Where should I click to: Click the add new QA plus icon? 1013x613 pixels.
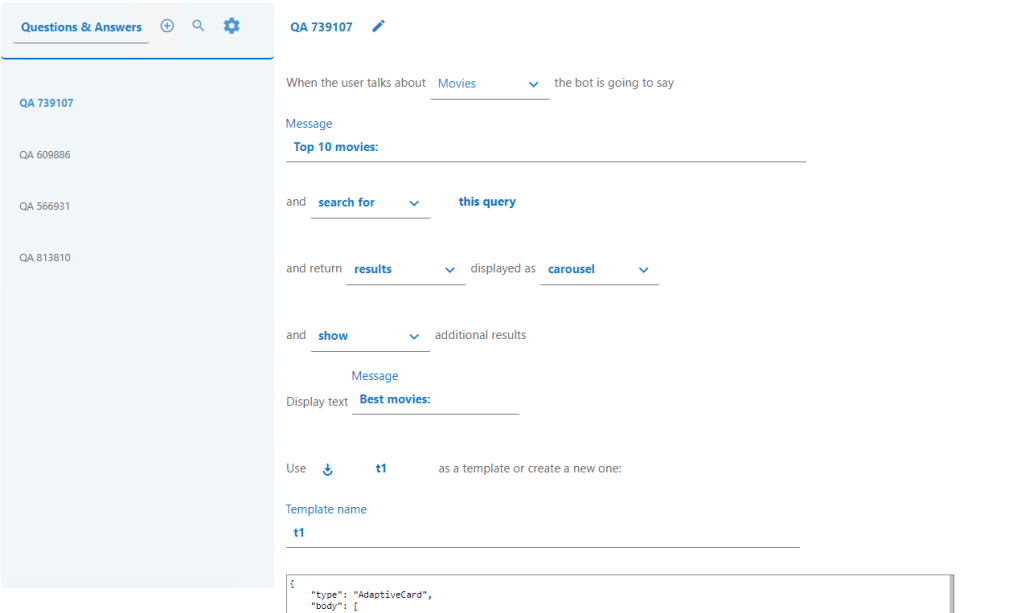coord(167,26)
